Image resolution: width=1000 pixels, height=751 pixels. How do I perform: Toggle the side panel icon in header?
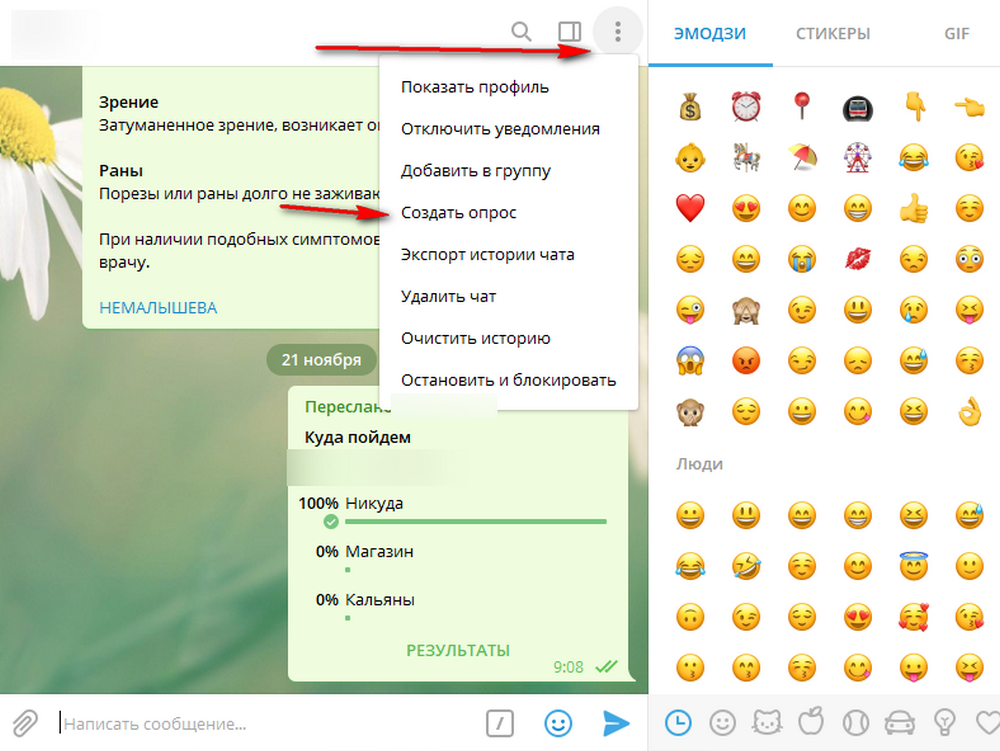click(x=569, y=32)
